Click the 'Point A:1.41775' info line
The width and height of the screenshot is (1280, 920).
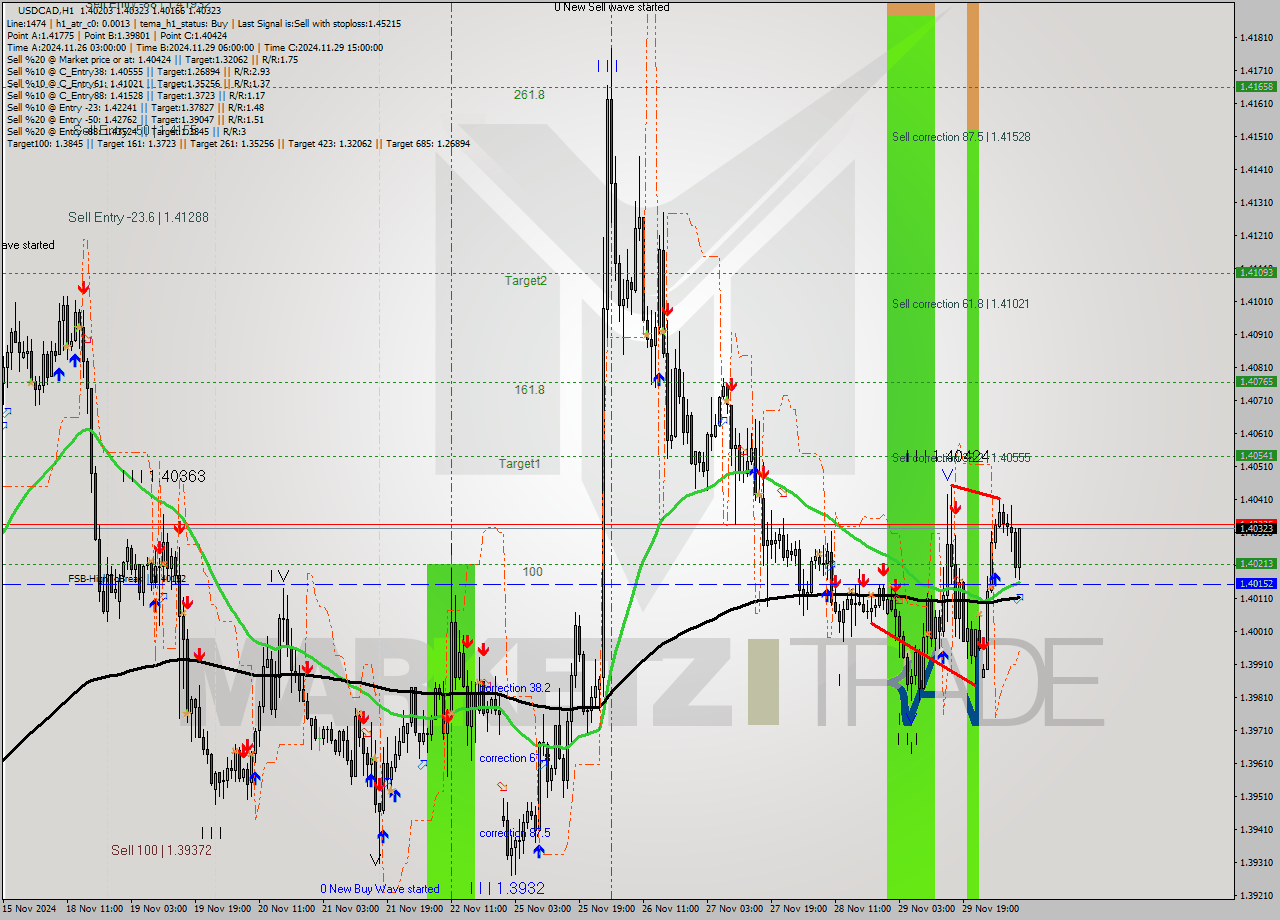[x=117, y=35]
